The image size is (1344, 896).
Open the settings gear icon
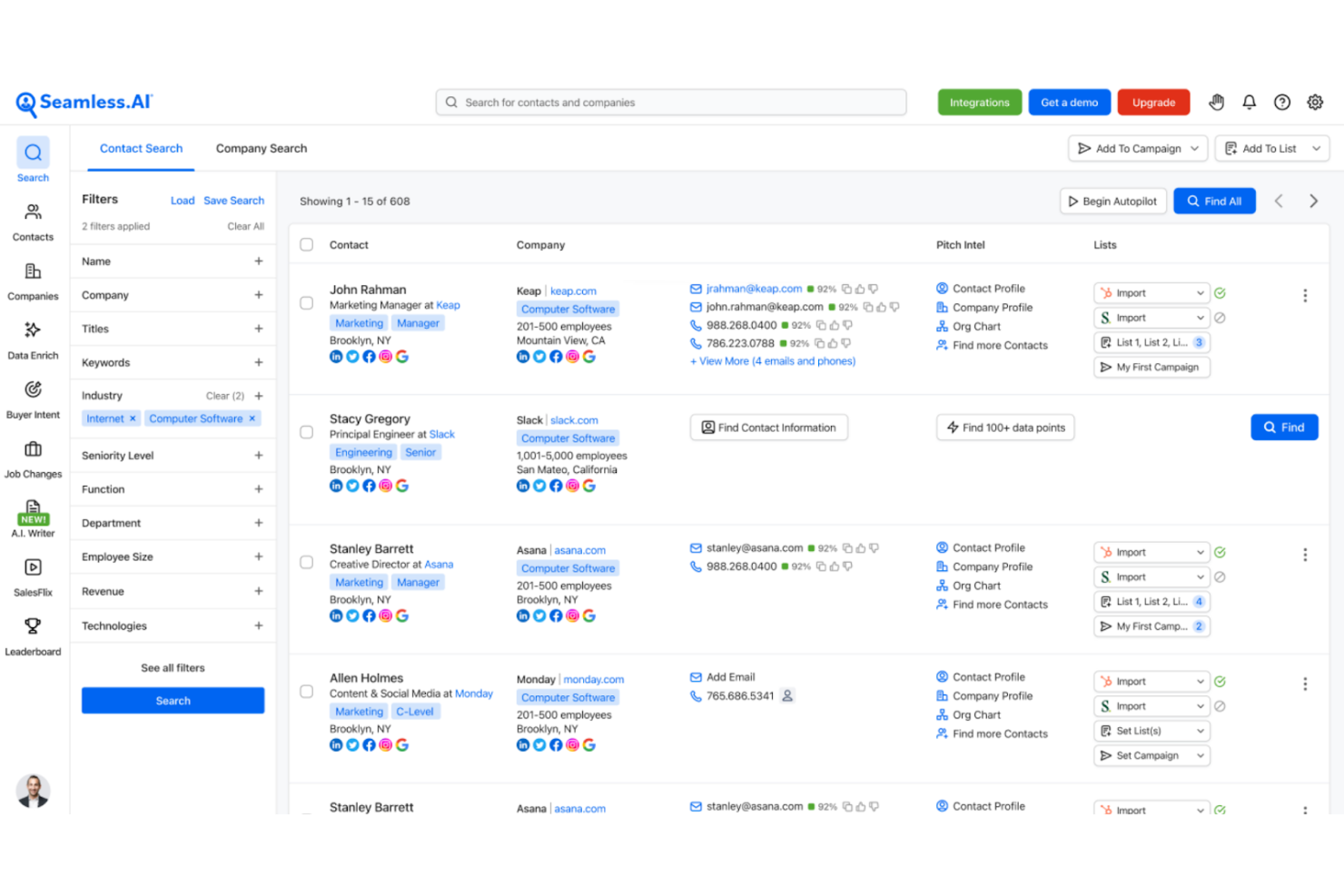(1315, 103)
